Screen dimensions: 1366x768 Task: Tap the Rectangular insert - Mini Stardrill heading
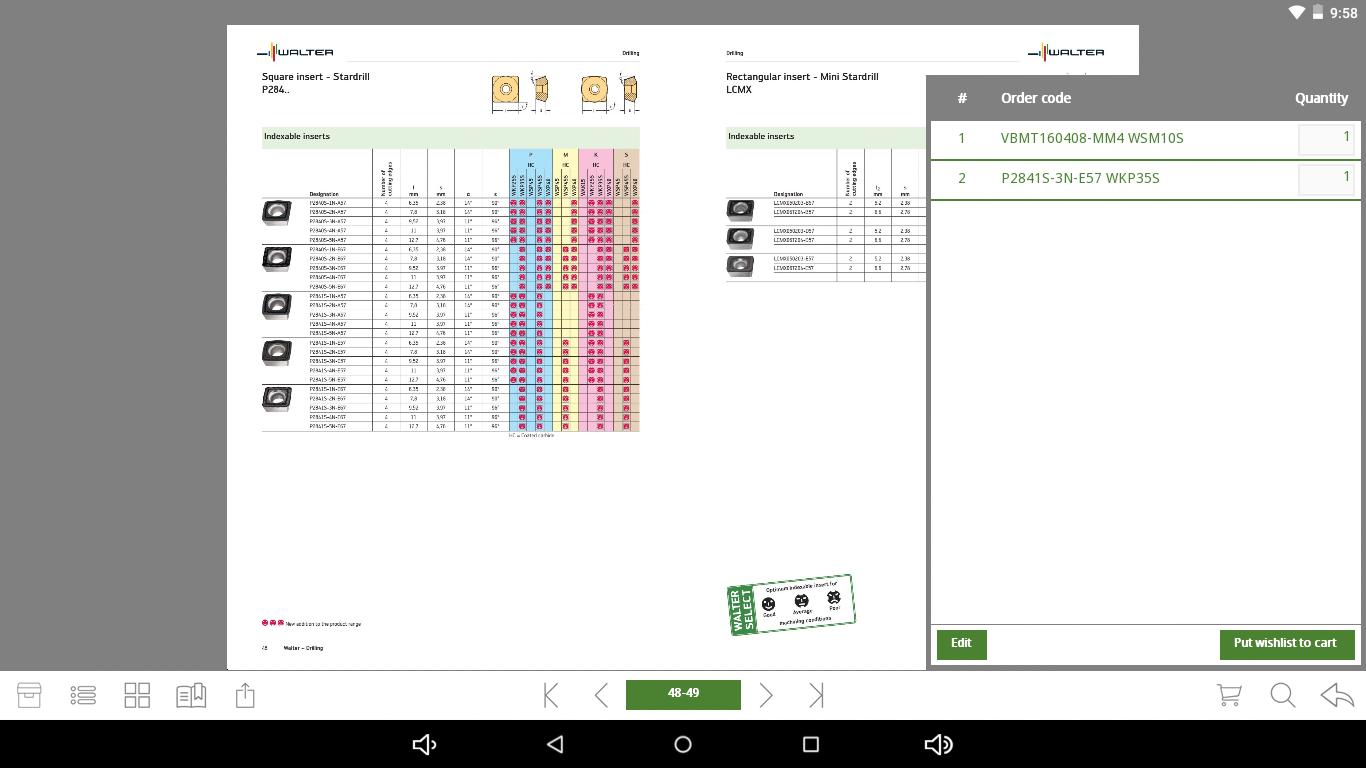(802, 77)
